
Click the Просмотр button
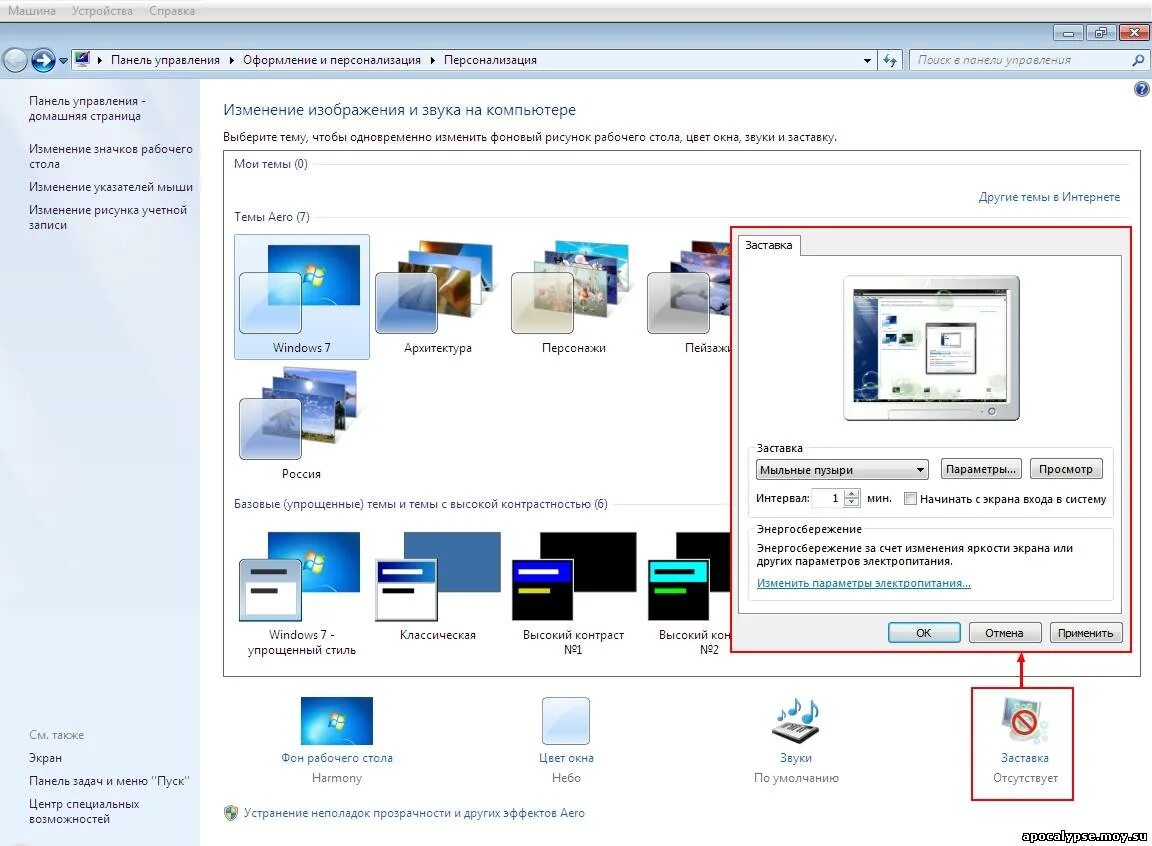click(x=1065, y=469)
